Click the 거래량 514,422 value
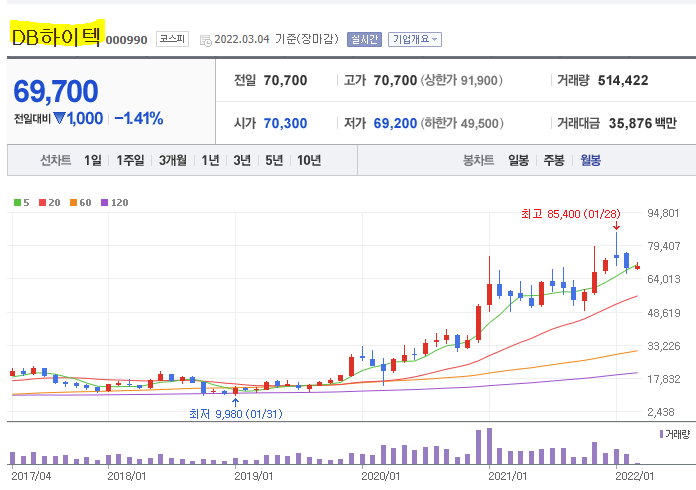Image resolution: width=696 pixels, height=490 pixels. pyautogui.click(x=623, y=80)
